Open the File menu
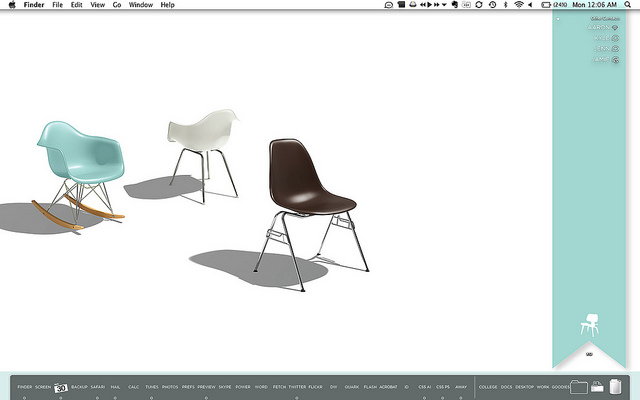The width and height of the screenshot is (640, 400). tap(58, 5)
